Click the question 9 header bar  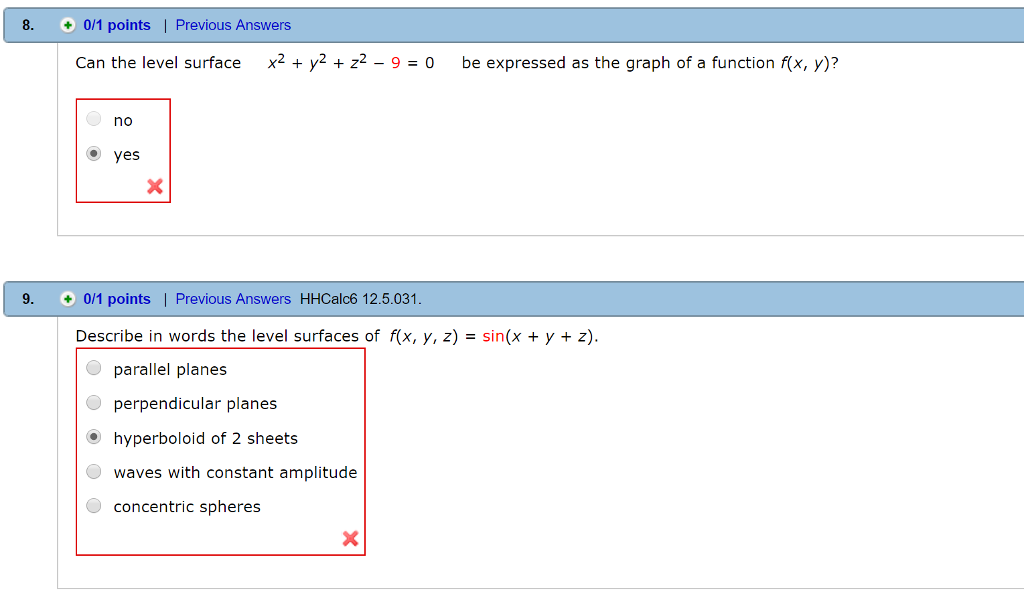600,298
